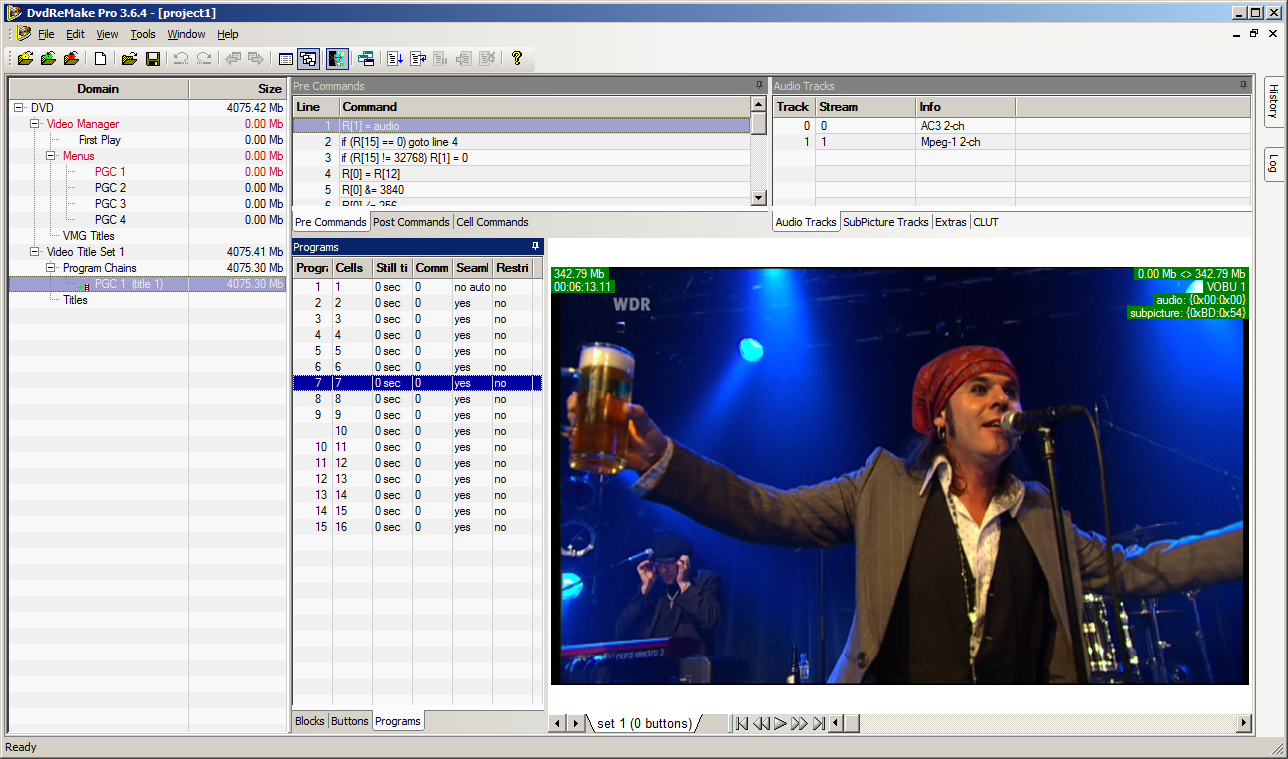This screenshot has width=1288, height=759.
Task: Click the yellow question mark Help icon
Action: coord(516,59)
